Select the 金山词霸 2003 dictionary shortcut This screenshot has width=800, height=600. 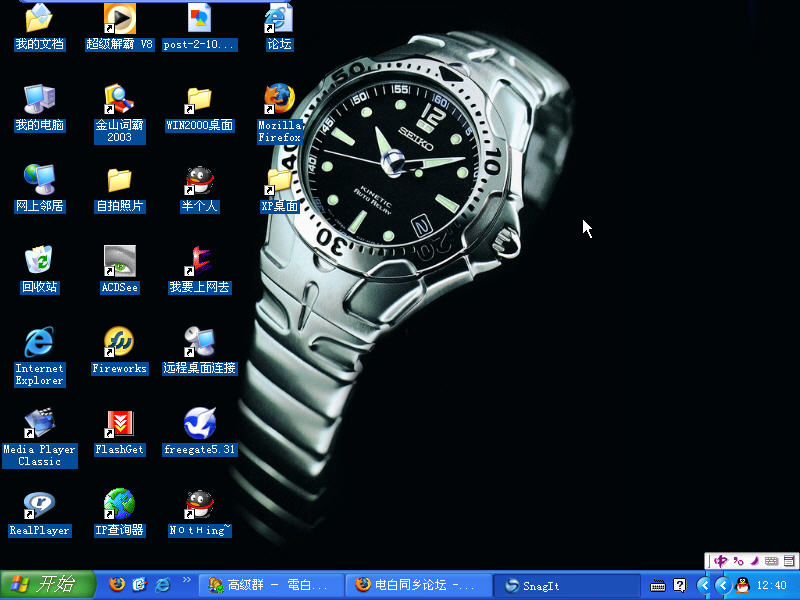tap(119, 100)
